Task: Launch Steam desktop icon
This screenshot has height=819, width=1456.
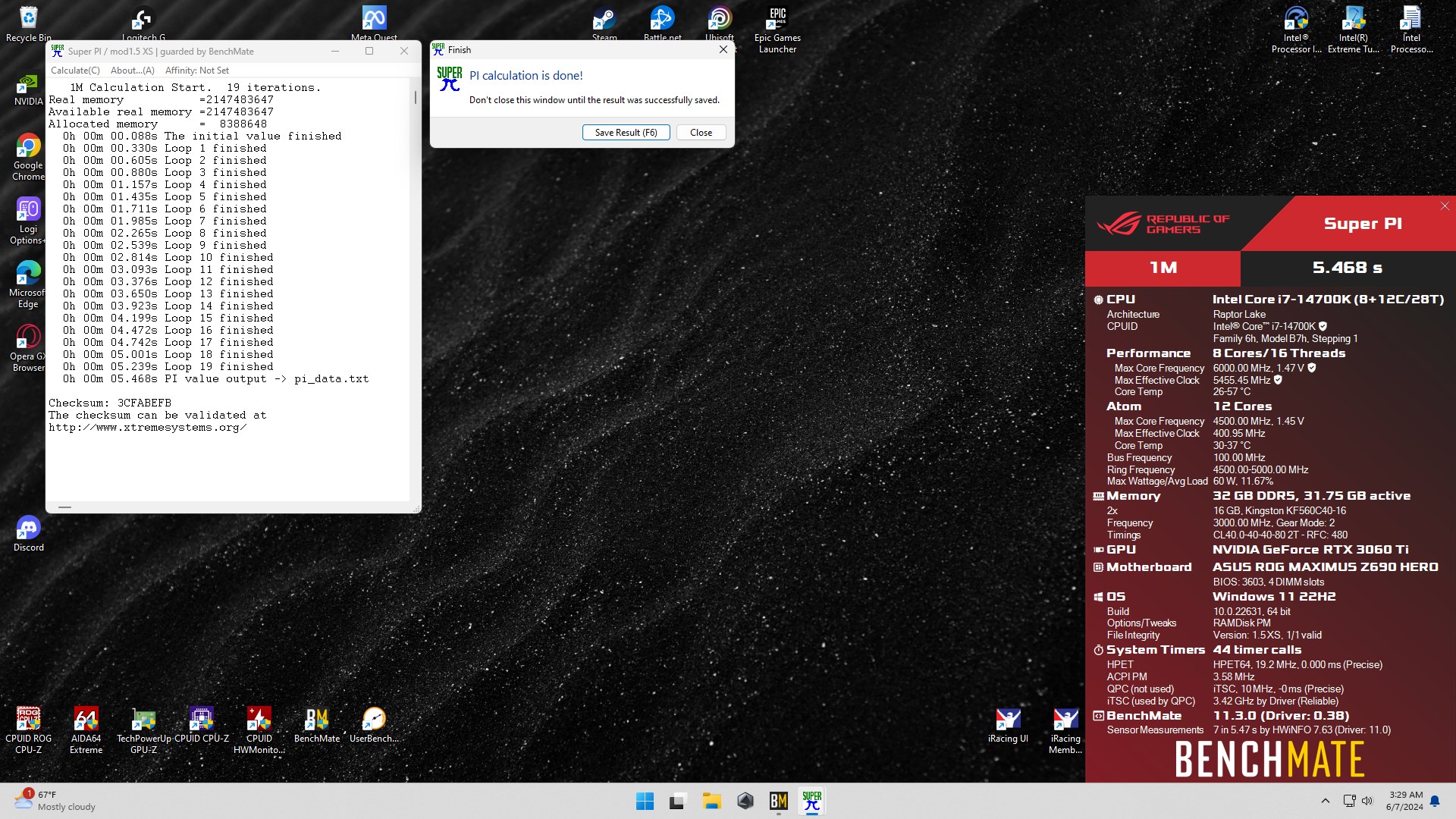Action: [604, 23]
